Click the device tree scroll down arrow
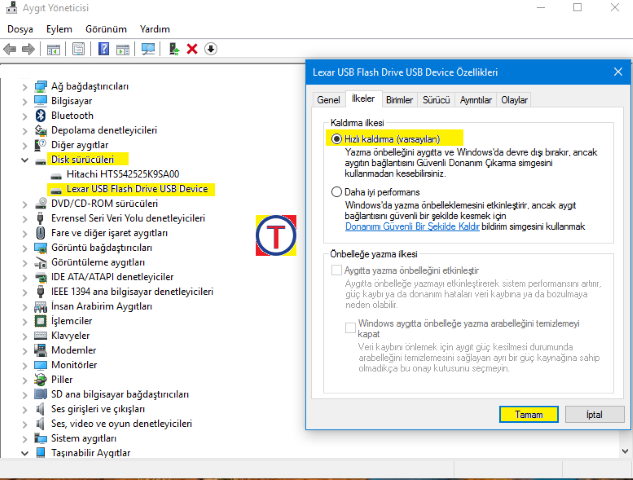 (625, 451)
